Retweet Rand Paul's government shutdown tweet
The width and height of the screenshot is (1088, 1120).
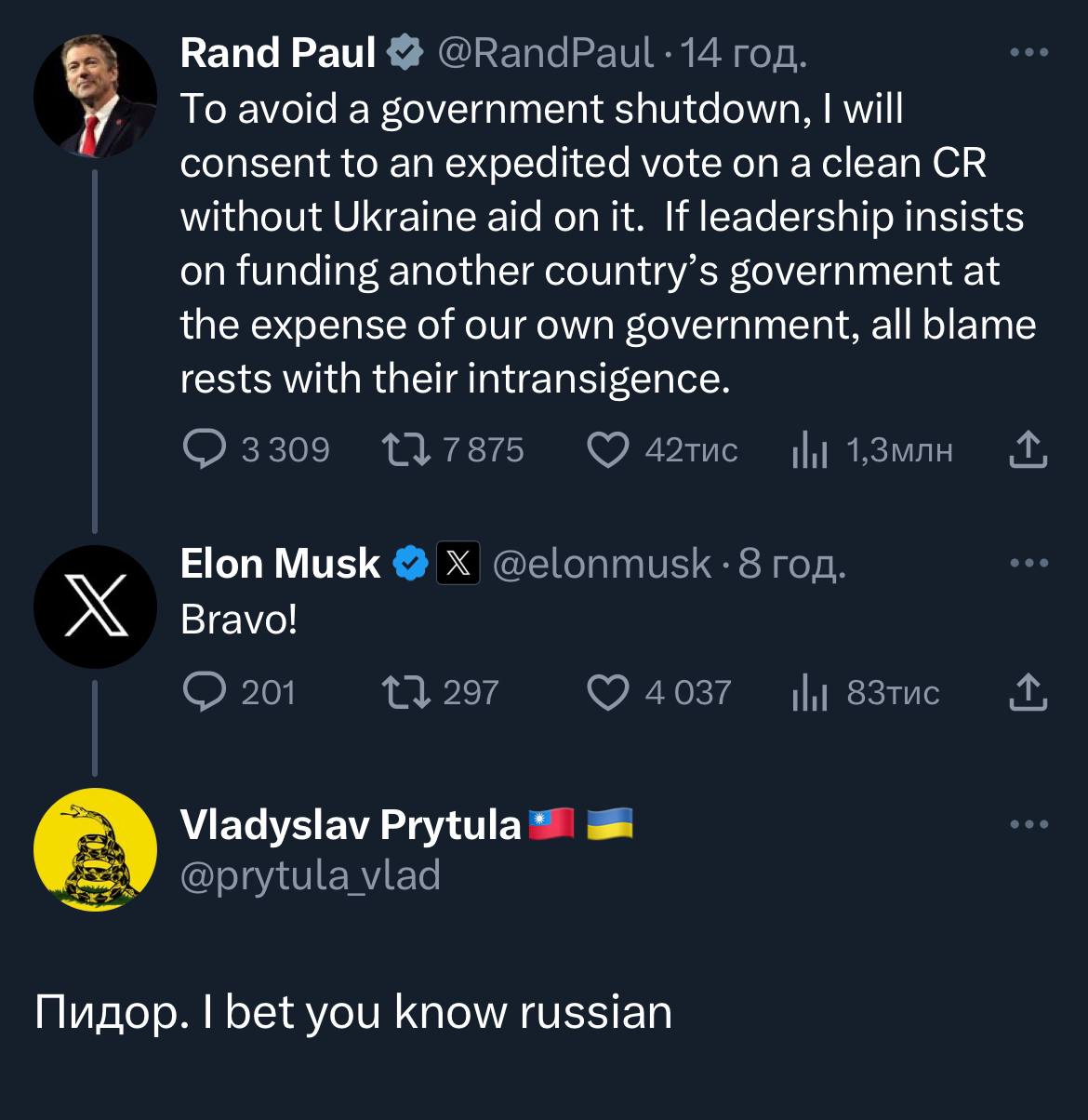click(x=406, y=450)
